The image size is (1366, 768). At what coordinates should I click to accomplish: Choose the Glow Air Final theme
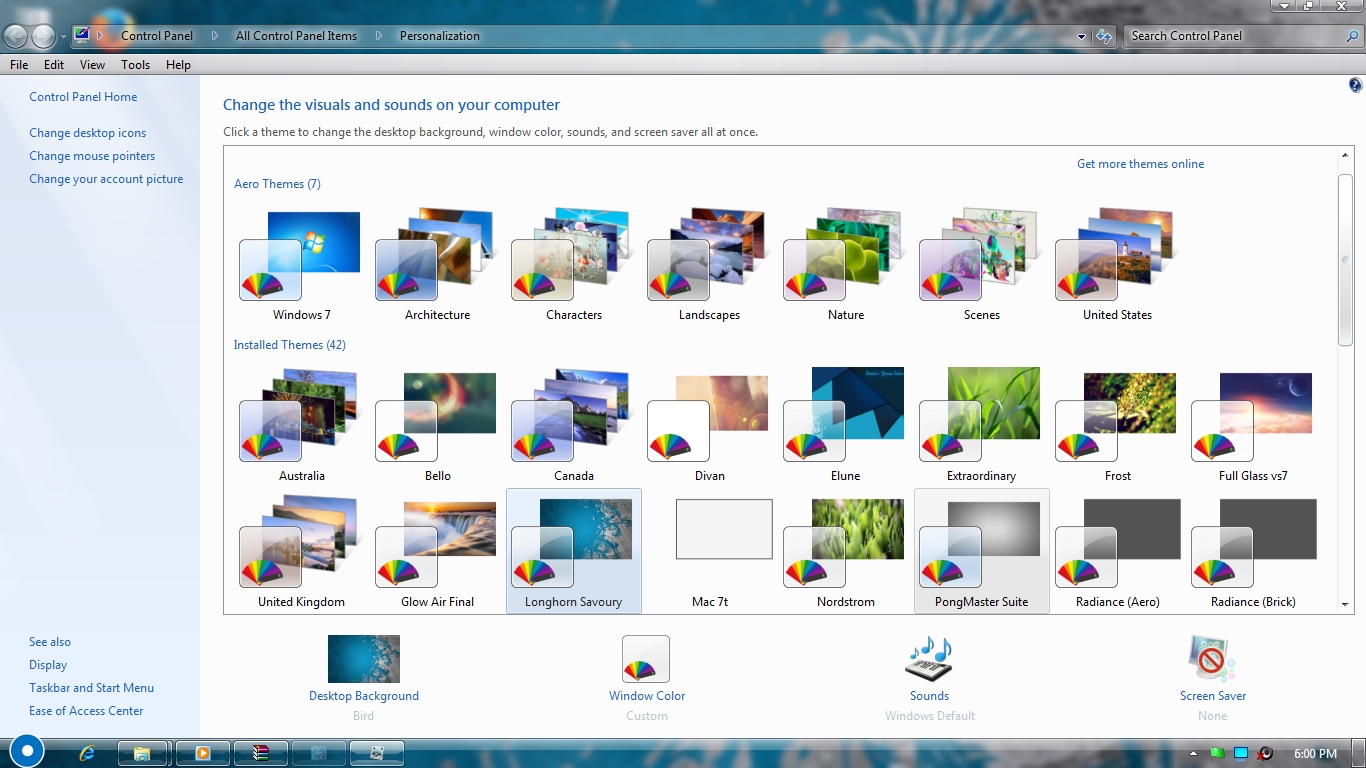coord(437,551)
